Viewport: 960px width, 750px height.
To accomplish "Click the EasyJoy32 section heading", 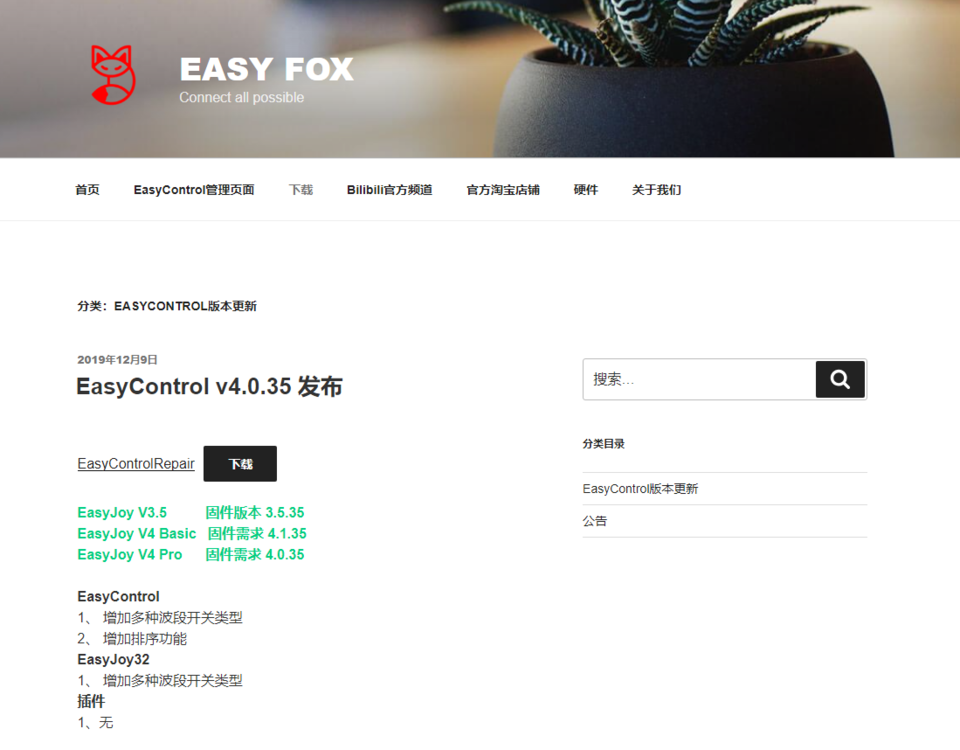I will point(113,659).
